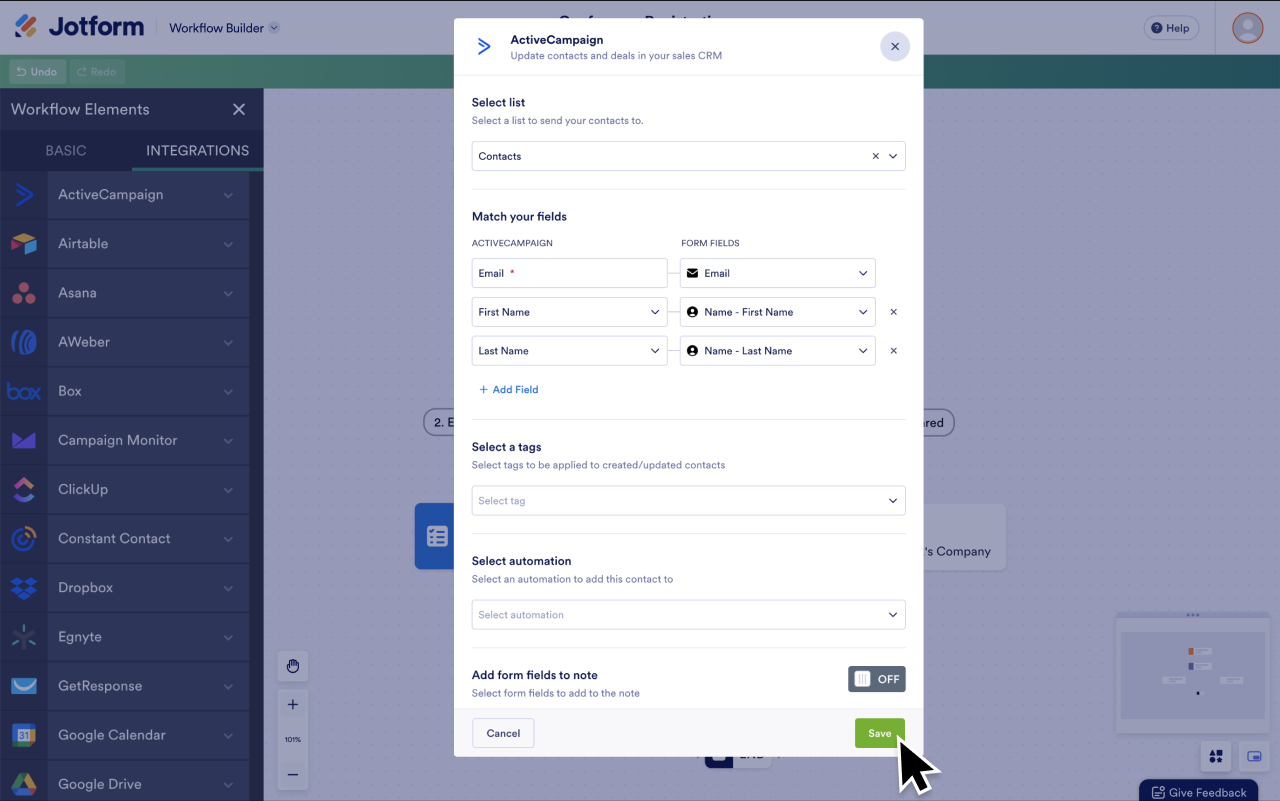
Task: Click the Redo button
Action: 97,72
